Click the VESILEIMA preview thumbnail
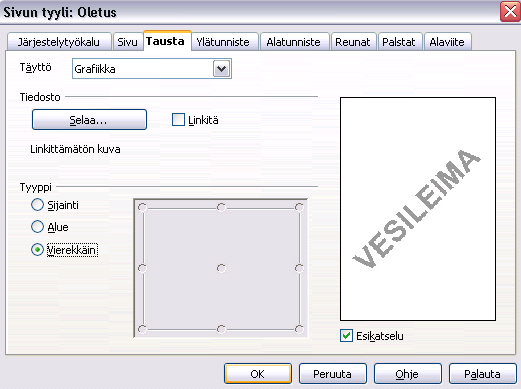This screenshot has height=389, width=521. (418, 209)
